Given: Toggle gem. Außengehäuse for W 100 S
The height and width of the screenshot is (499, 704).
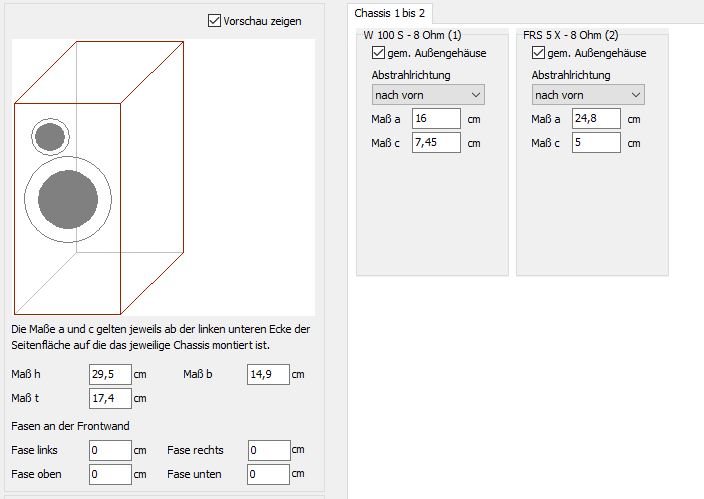Looking at the screenshot, I should pyautogui.click(x=378, y=53).
